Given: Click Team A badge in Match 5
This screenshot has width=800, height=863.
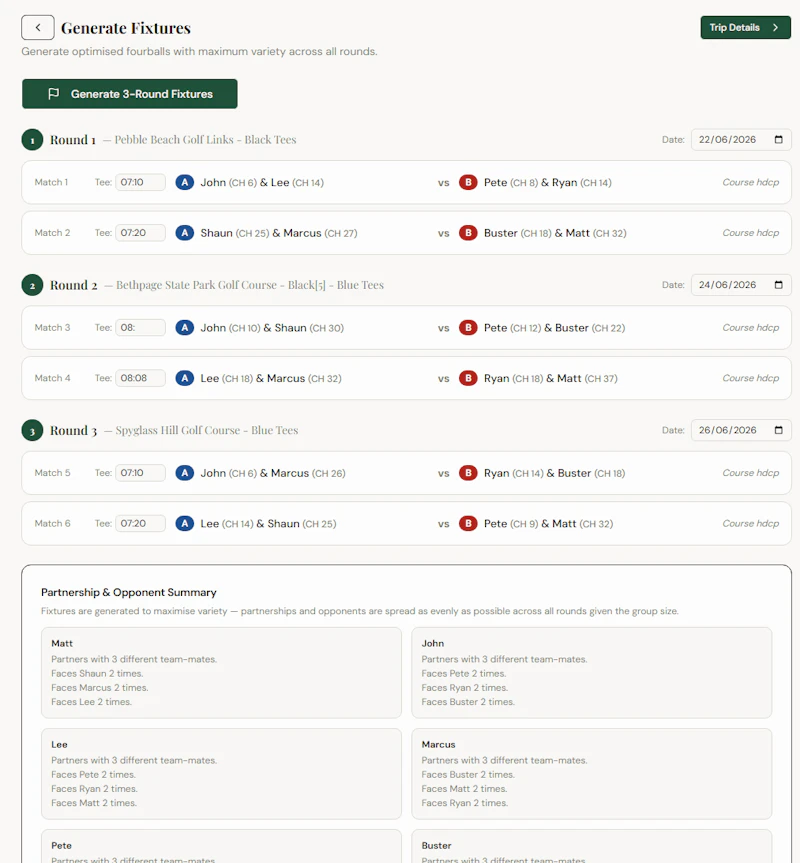Looking at the screenshot, I should (185, 473).
